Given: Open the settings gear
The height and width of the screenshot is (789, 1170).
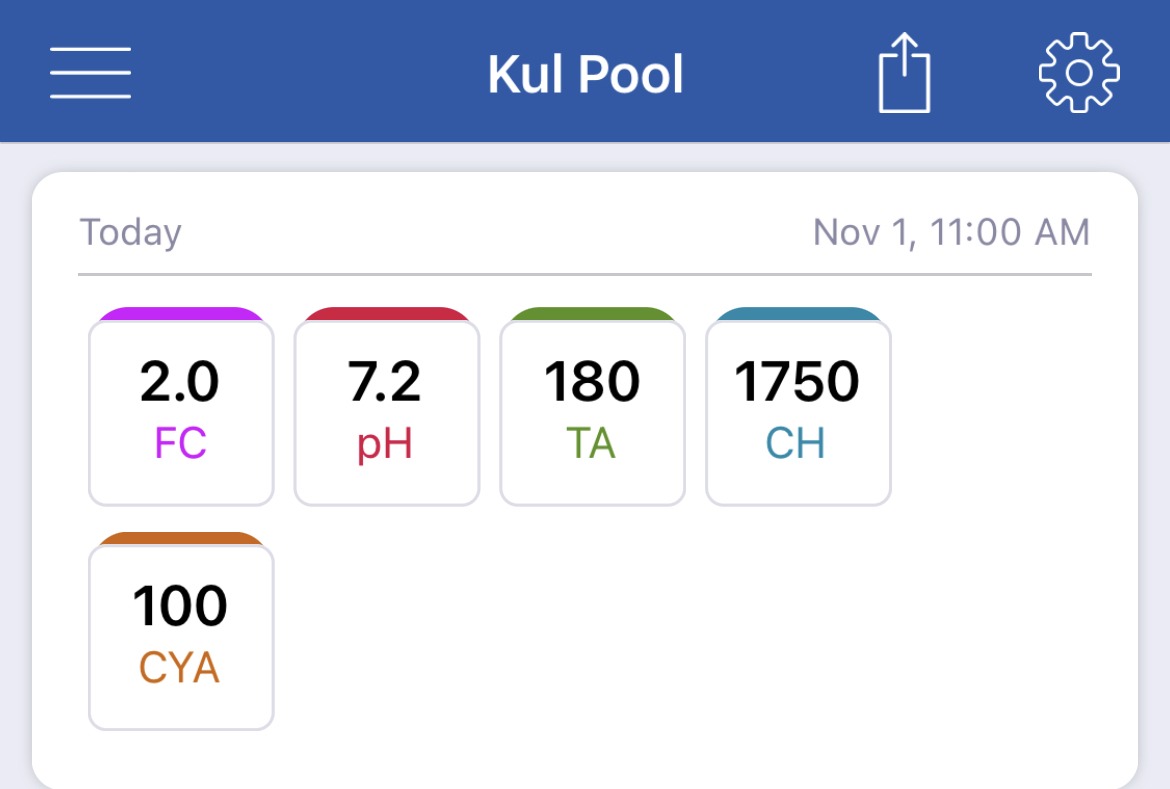Looking at the screenshot, I should click(x=1079, y=72).
